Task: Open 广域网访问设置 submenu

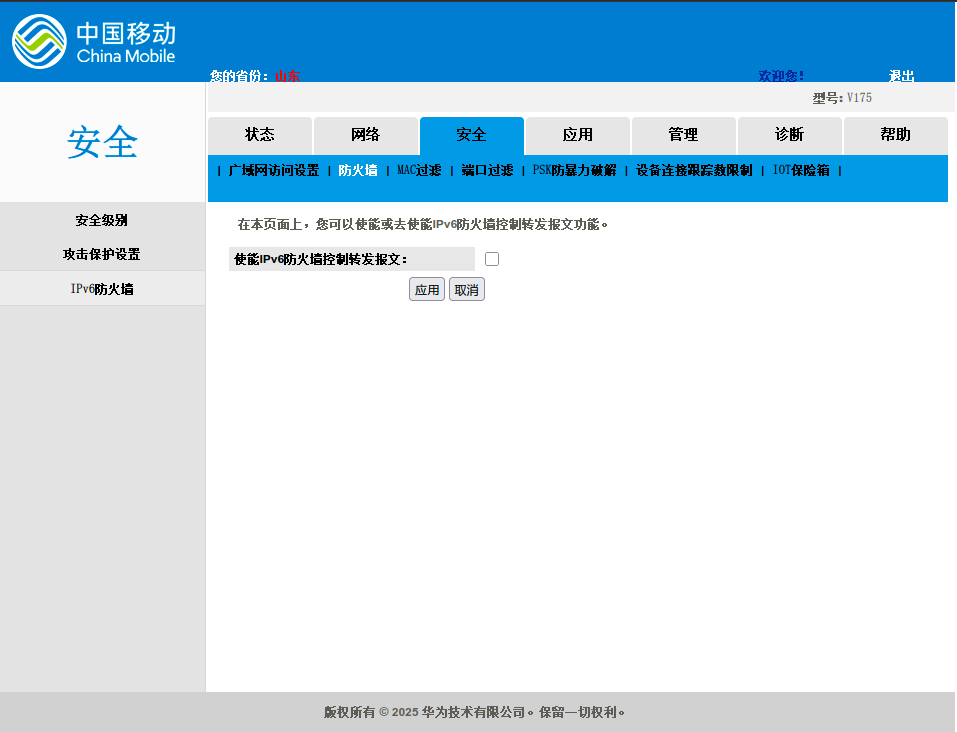Action: tap(274, 171)
